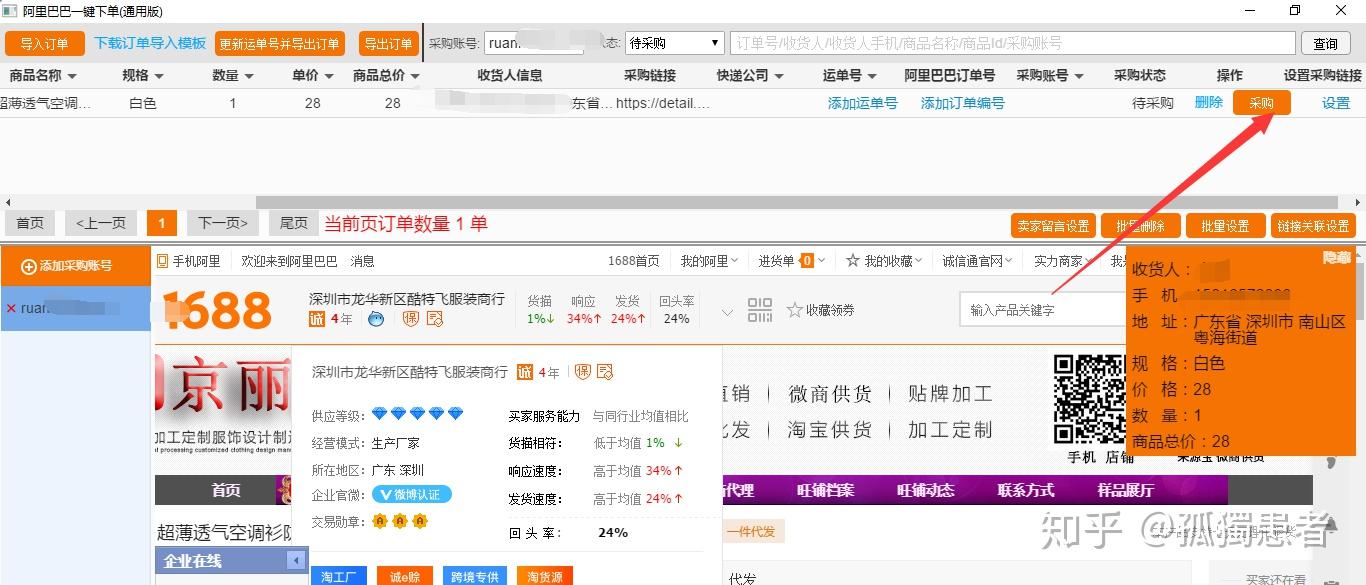The image size is (1366, 585).
Task: Open the 旺铺档案 tab
Action: tap(825, 490)
